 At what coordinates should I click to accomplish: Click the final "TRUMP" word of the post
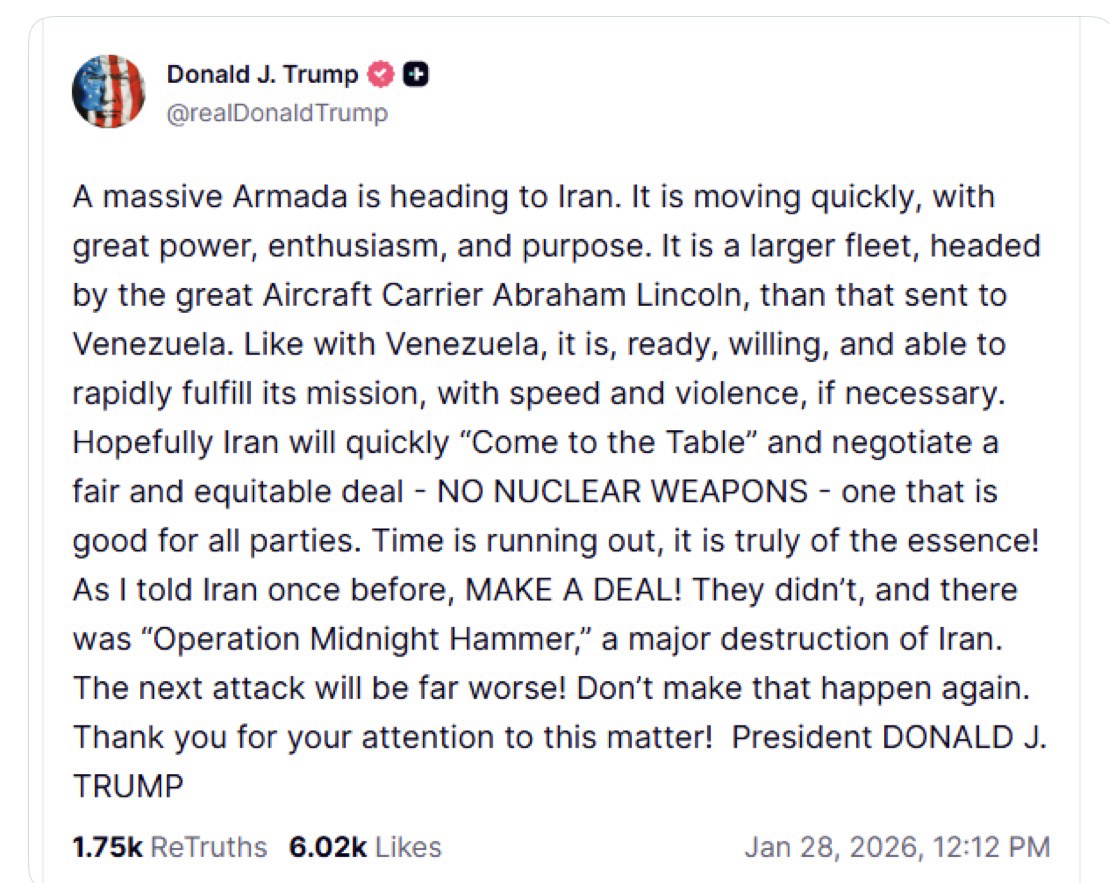click(x=128, y=787)
